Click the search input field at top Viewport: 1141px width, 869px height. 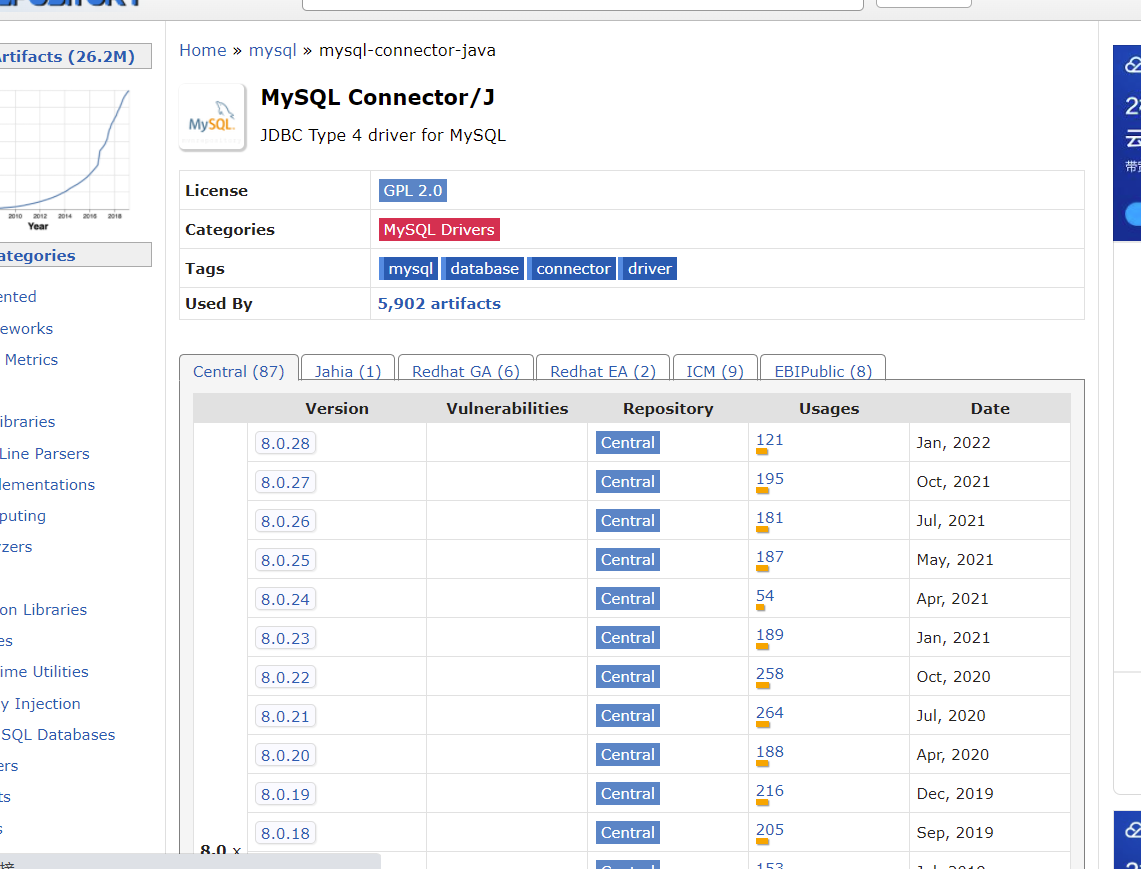(x=583, y=4)
